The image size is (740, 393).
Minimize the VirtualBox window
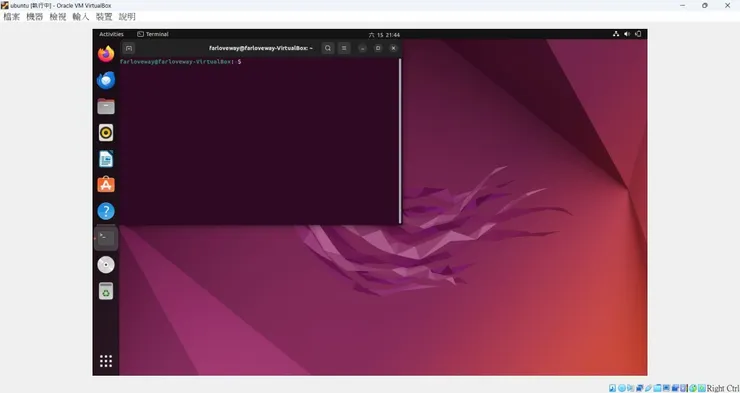682,6
